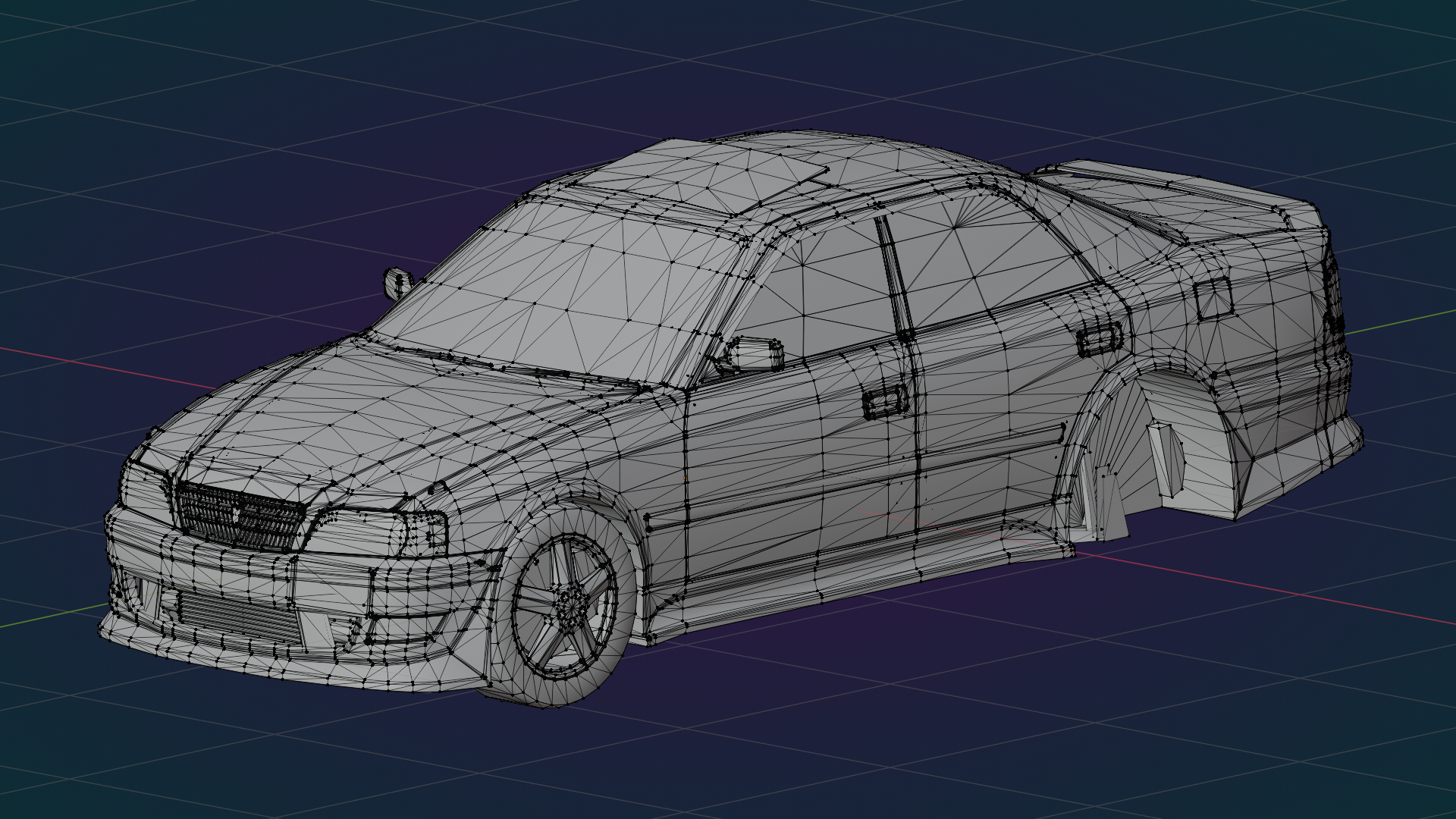Select the fuel filler cap on rear fender
Screen dimensions: 1456x819
pyautogui.click(x=1214, y=297)
